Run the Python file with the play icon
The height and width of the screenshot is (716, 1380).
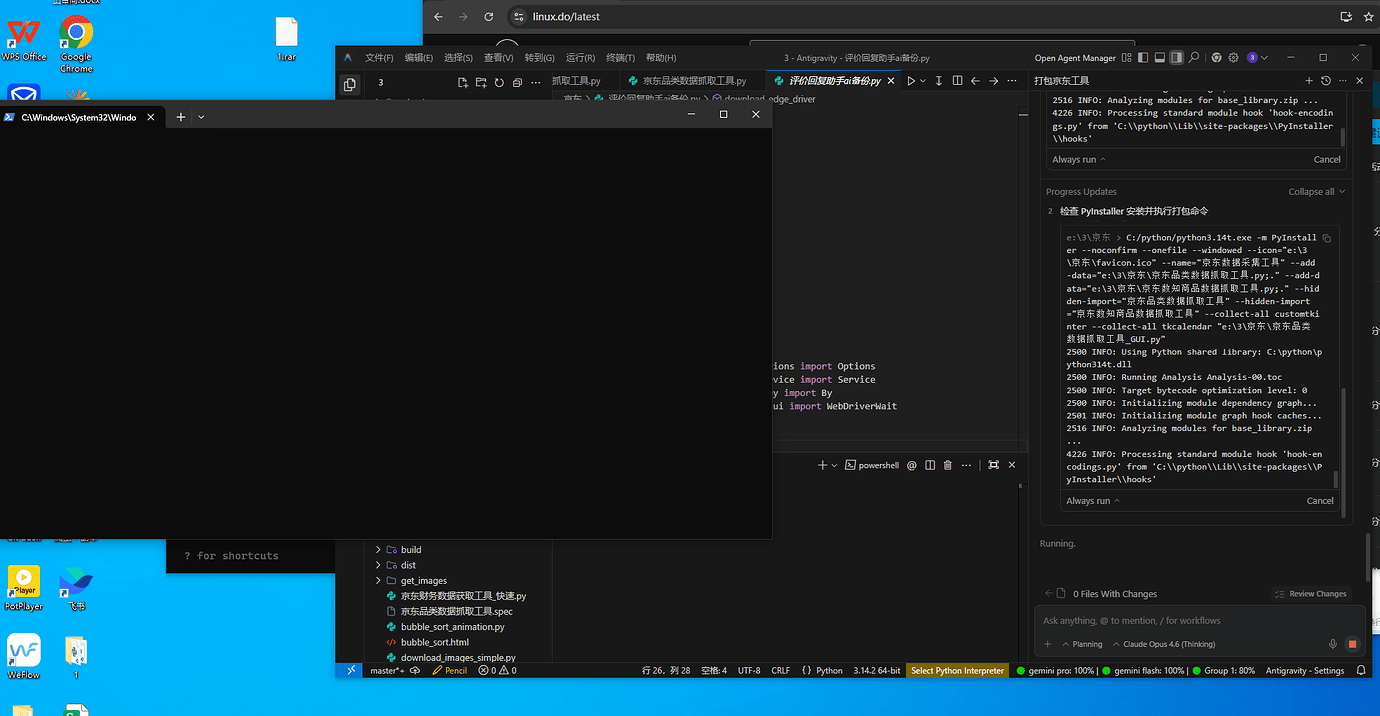point(910,81)
